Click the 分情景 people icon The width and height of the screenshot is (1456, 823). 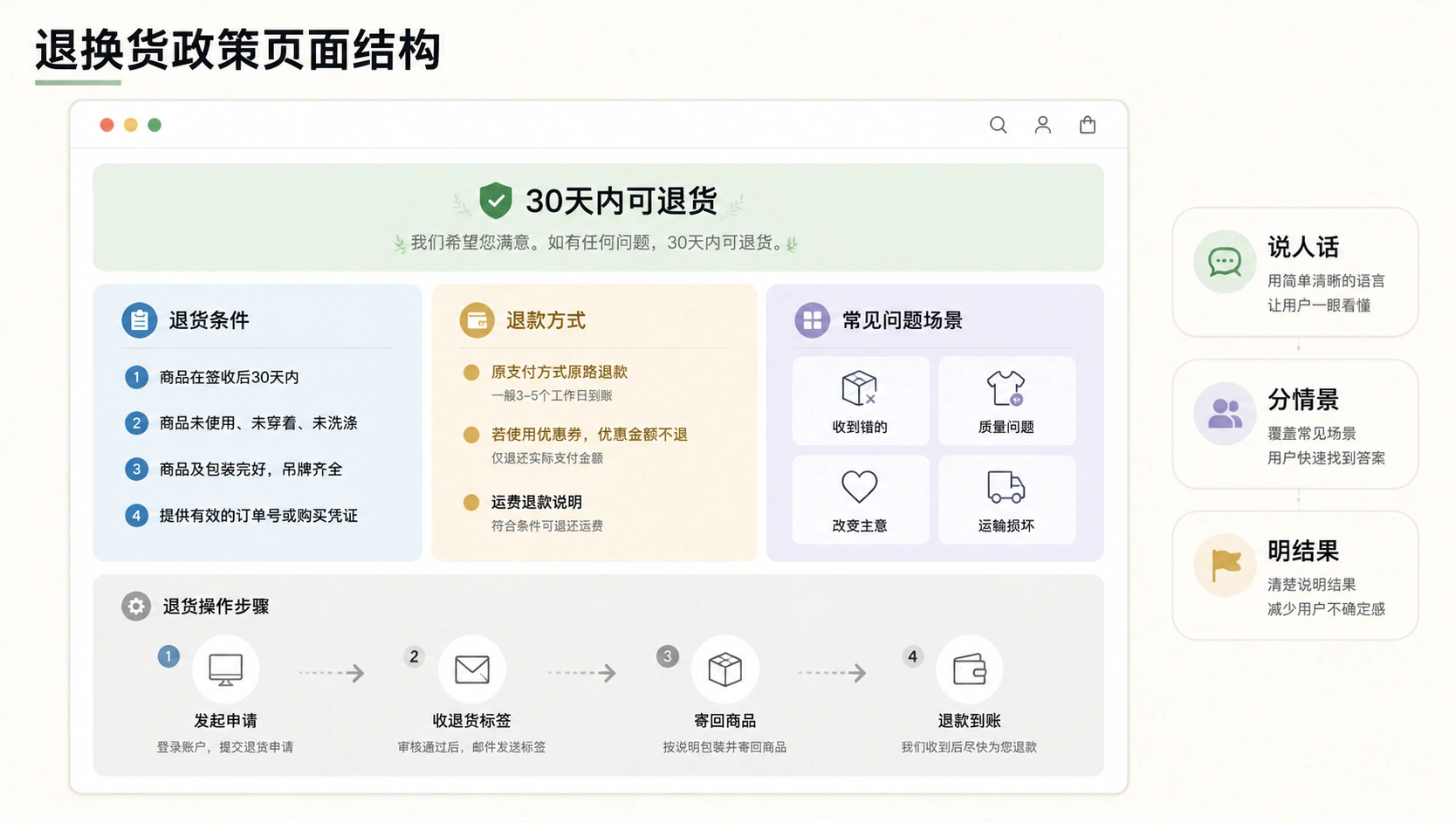(x=1225, y=414)
